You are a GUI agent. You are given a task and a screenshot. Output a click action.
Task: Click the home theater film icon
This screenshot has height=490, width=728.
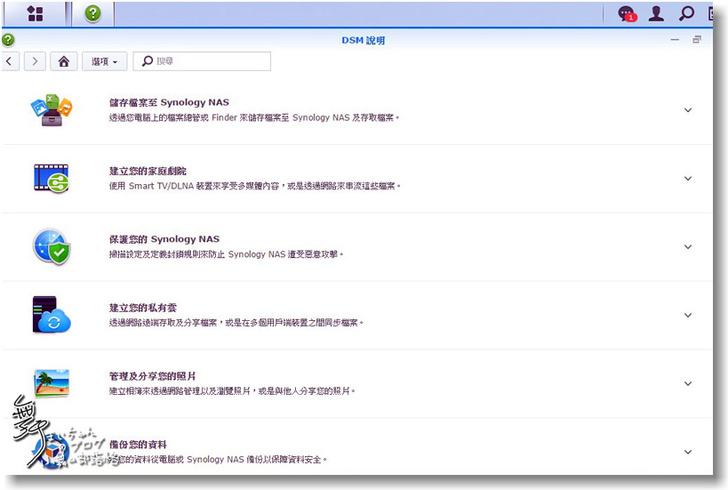(51, 178)
